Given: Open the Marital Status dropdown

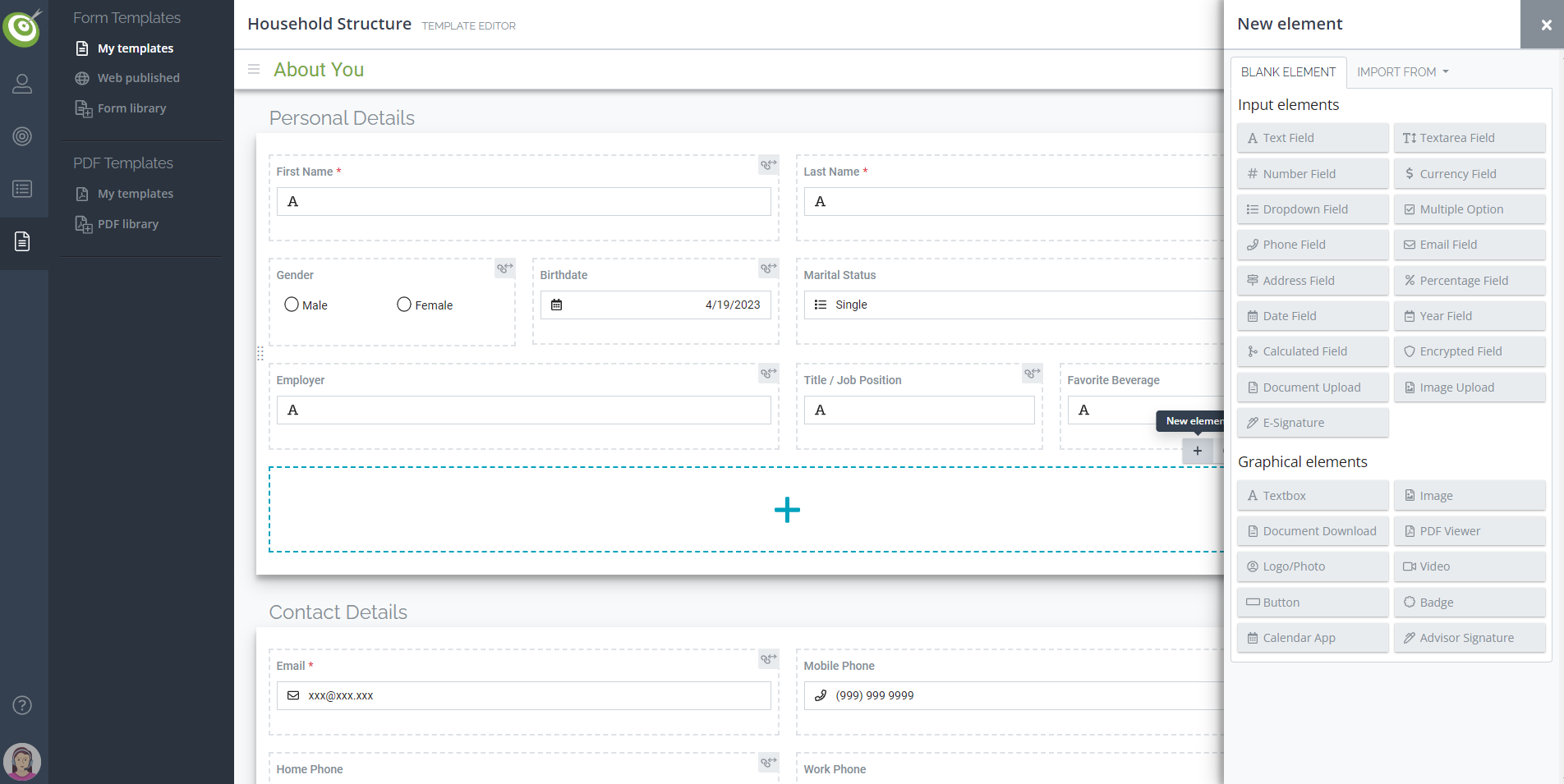Looking at the screenshot, I should point(1012,305).
